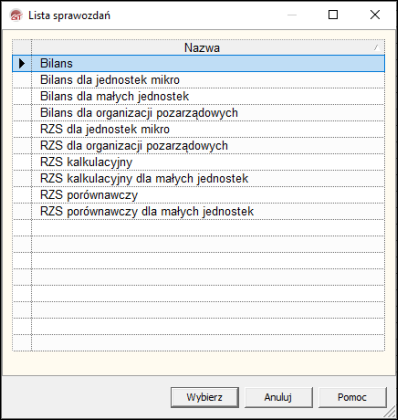
Task: Click the row indicator arrow beside Bilans
Action: point(22,63)
